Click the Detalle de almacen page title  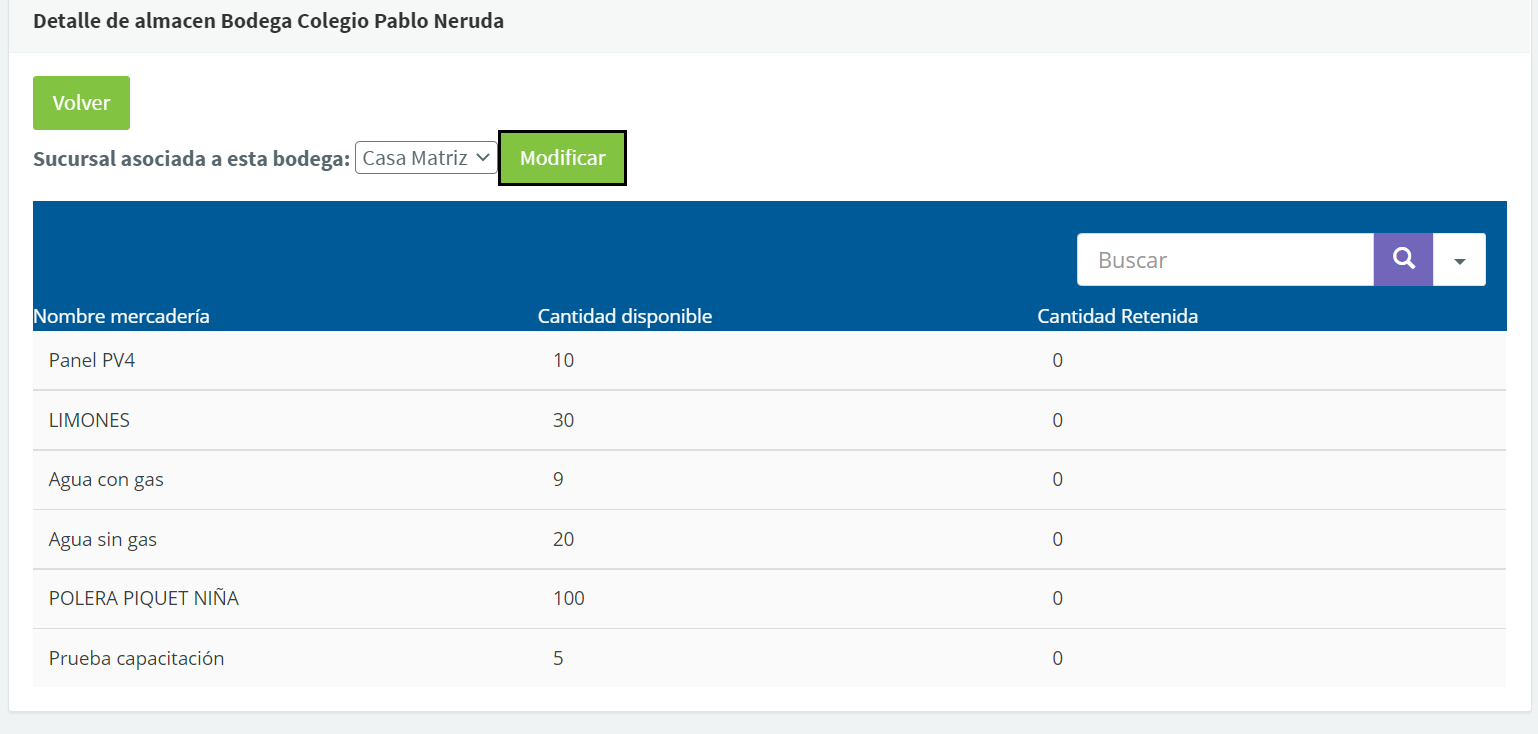tap(268, 21)
